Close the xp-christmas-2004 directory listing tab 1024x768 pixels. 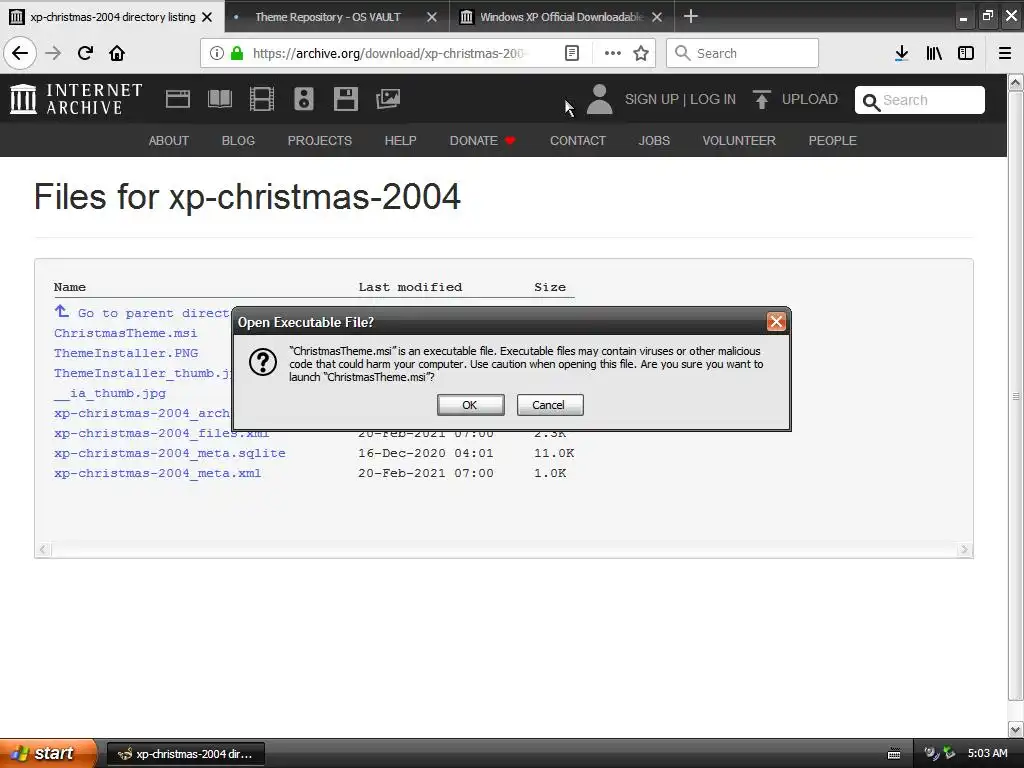pyautogui.click(x=207, y=17)
